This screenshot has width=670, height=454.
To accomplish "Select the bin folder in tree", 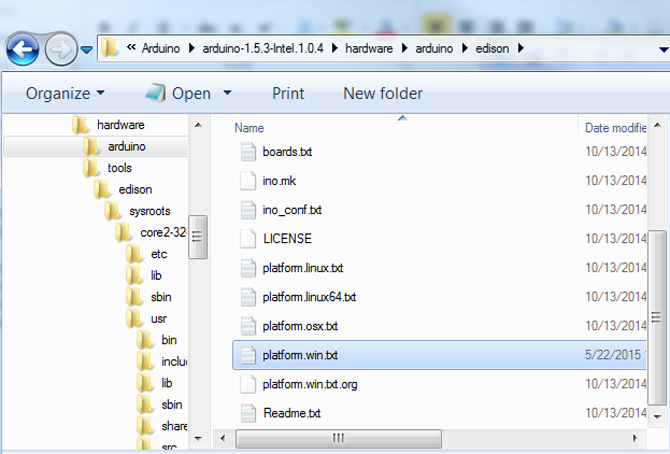I will (169, 340).
